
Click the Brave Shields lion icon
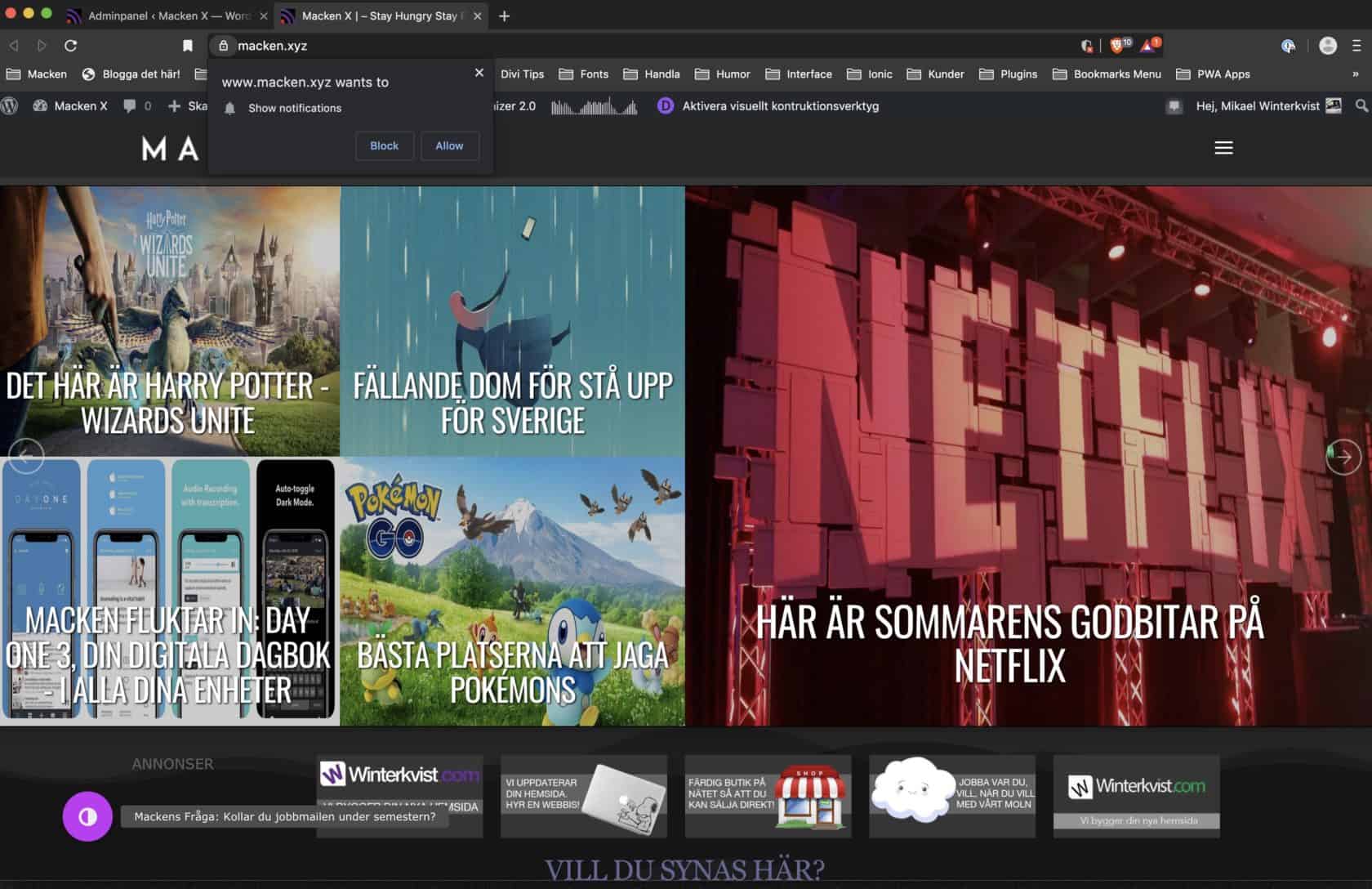click(x=1118, y=46)
